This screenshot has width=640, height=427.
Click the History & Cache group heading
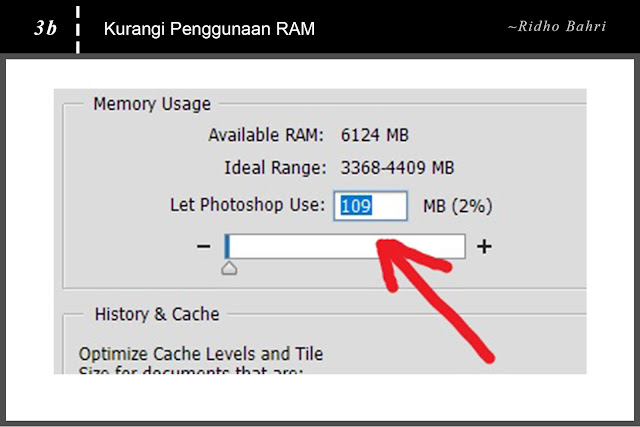[157, 314]
